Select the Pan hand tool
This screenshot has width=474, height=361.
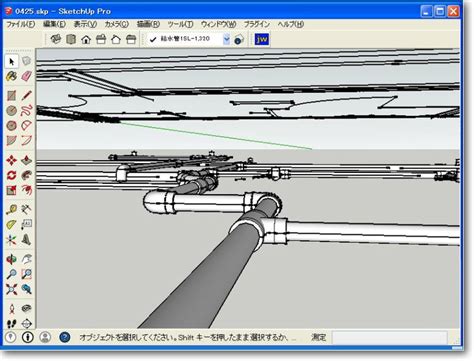tap(26, 259)
